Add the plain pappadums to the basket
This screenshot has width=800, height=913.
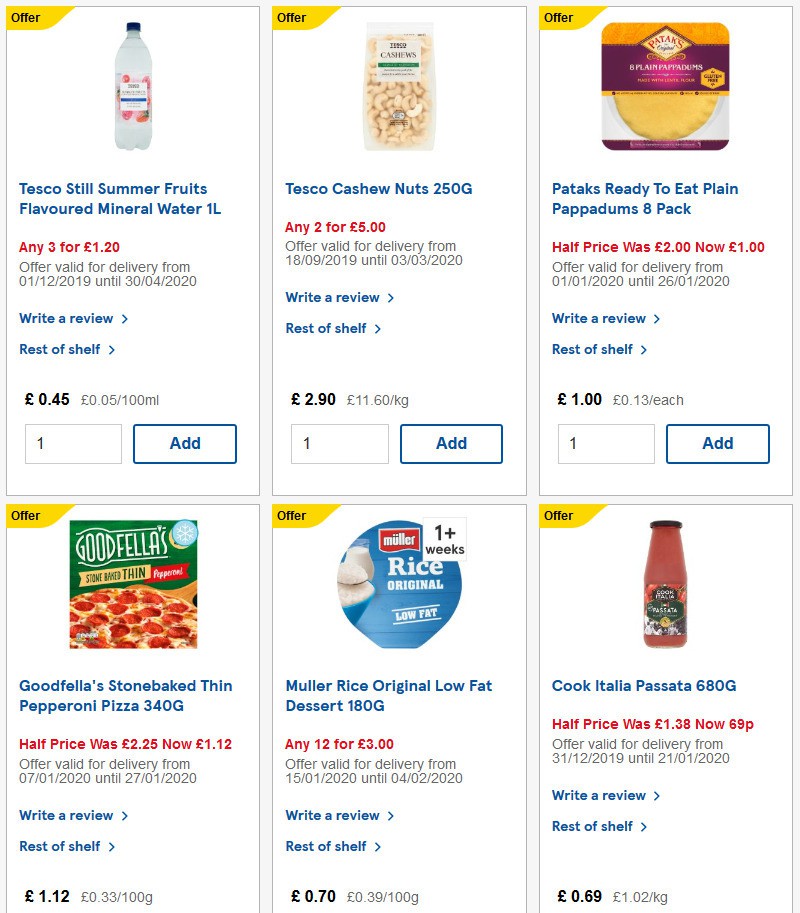(x=718, y=443)
